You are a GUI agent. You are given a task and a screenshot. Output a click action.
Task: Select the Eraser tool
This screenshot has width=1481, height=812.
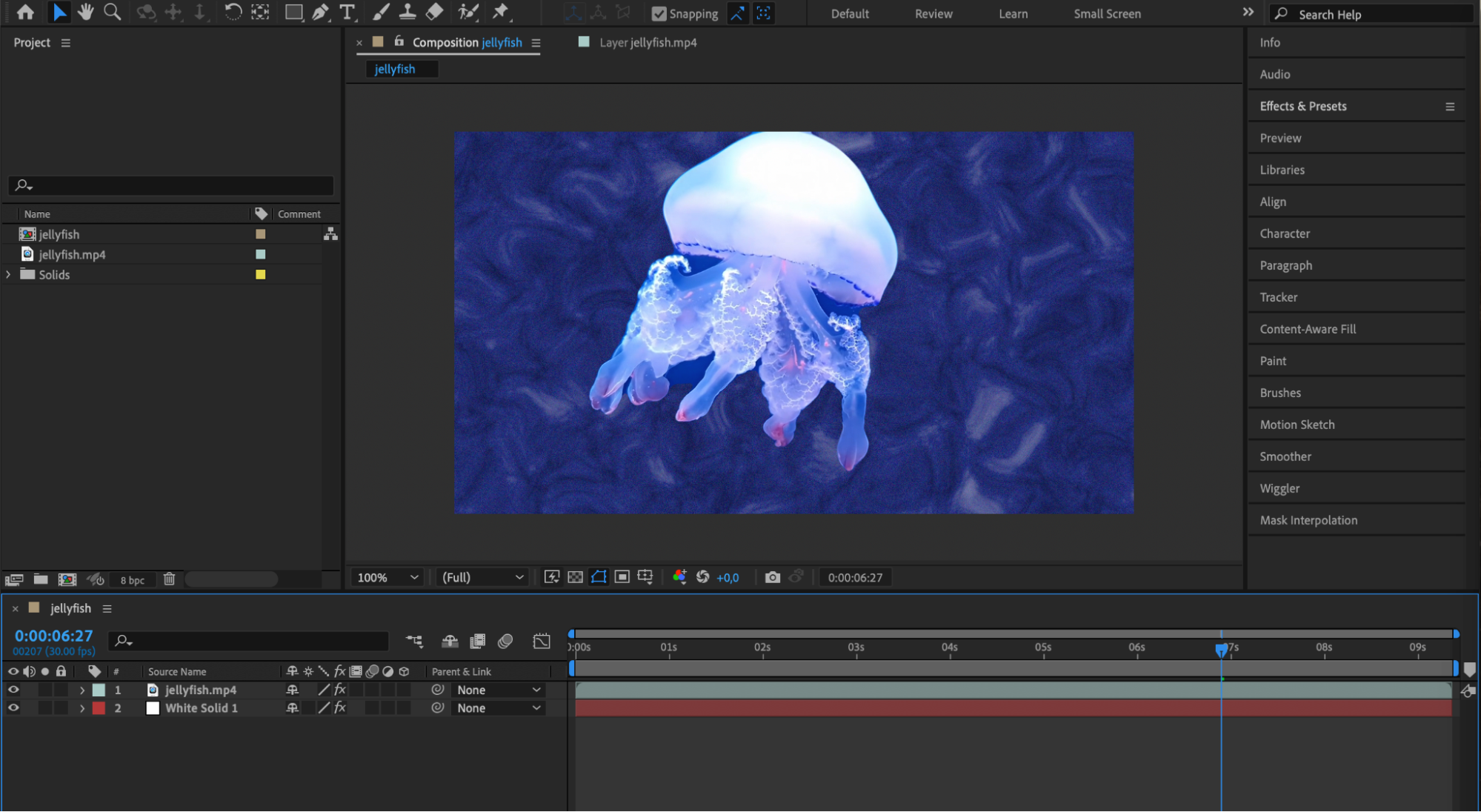tap(435, 13)
